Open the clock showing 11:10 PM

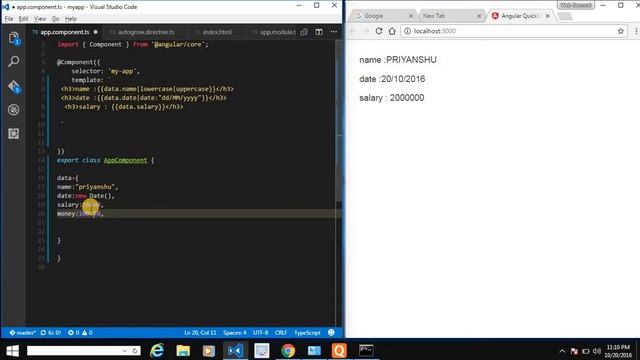click(x=618, y=351)
